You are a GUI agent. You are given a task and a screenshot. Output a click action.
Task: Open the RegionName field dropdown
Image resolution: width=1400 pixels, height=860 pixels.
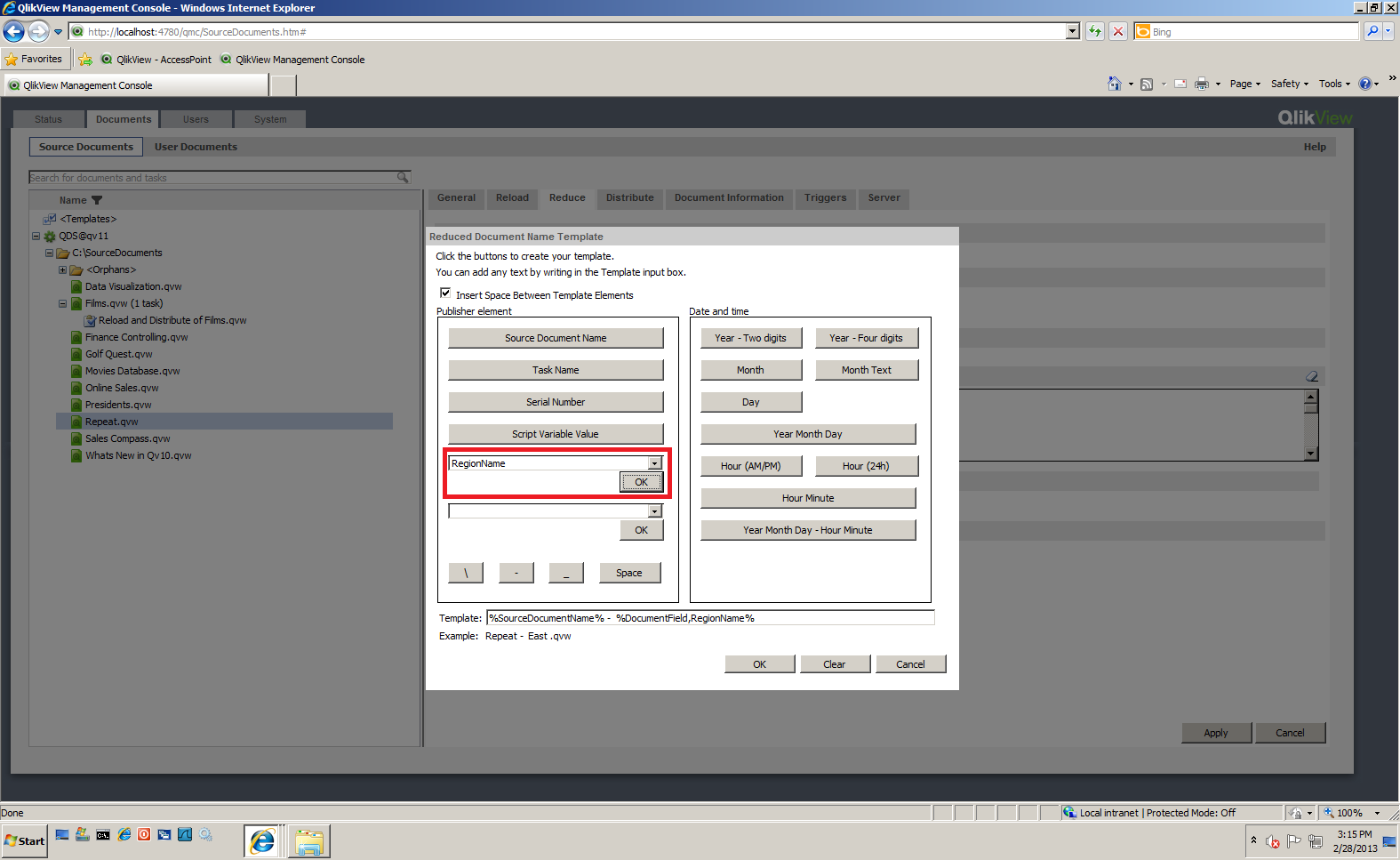tap(655, 463)
